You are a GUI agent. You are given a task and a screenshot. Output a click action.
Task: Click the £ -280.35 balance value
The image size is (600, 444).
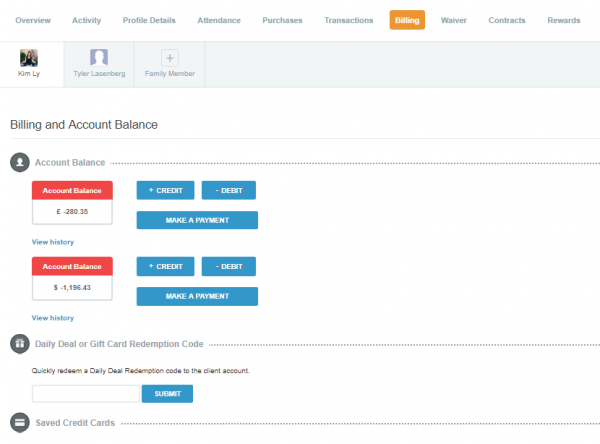72,212
